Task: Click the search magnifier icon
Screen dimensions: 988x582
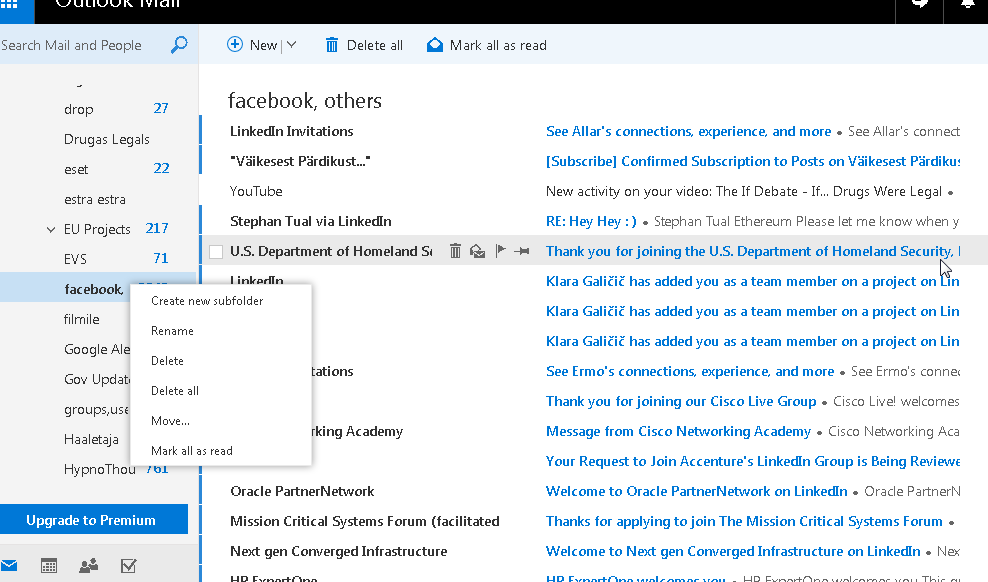Action: 179,45
